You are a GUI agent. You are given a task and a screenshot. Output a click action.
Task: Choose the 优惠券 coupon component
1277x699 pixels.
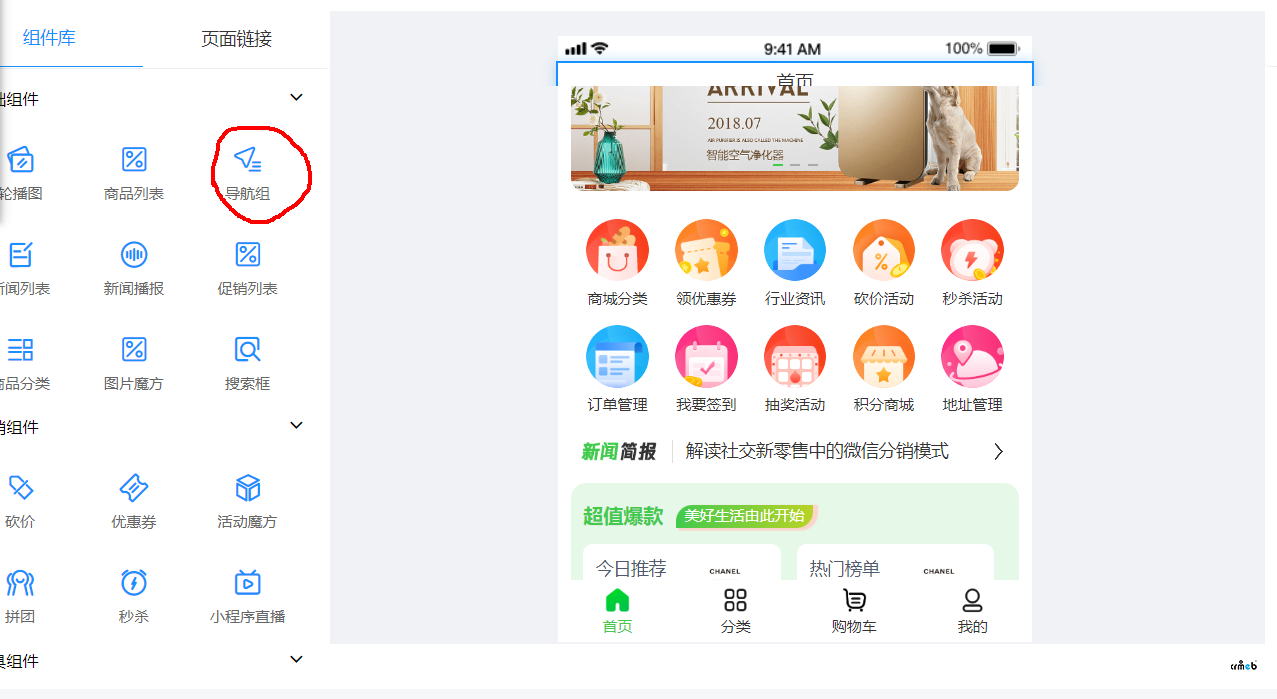pyautogui.click(x=134, y=488)
